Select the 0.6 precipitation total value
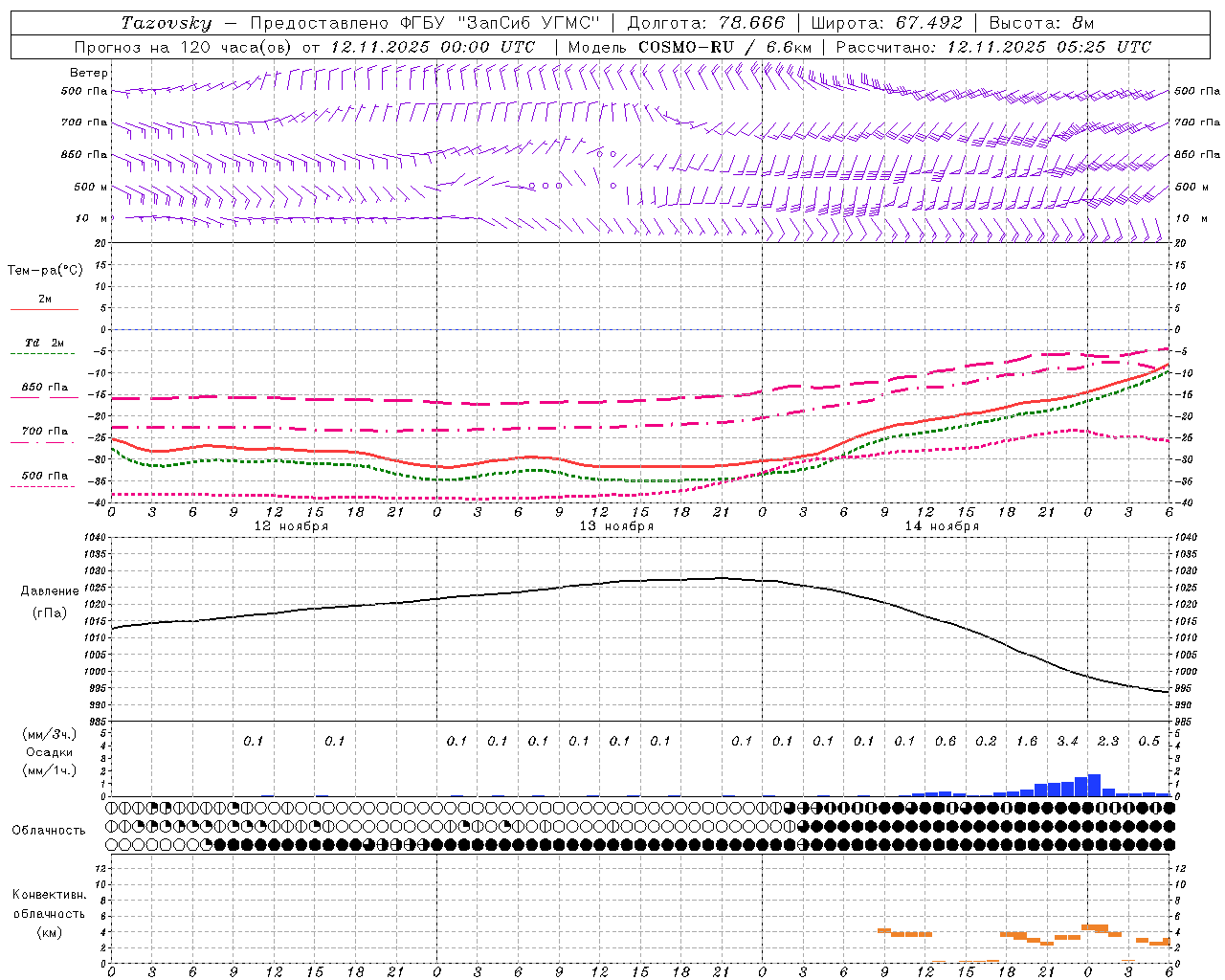1225x980 pixels. click(x=946, y=742)
